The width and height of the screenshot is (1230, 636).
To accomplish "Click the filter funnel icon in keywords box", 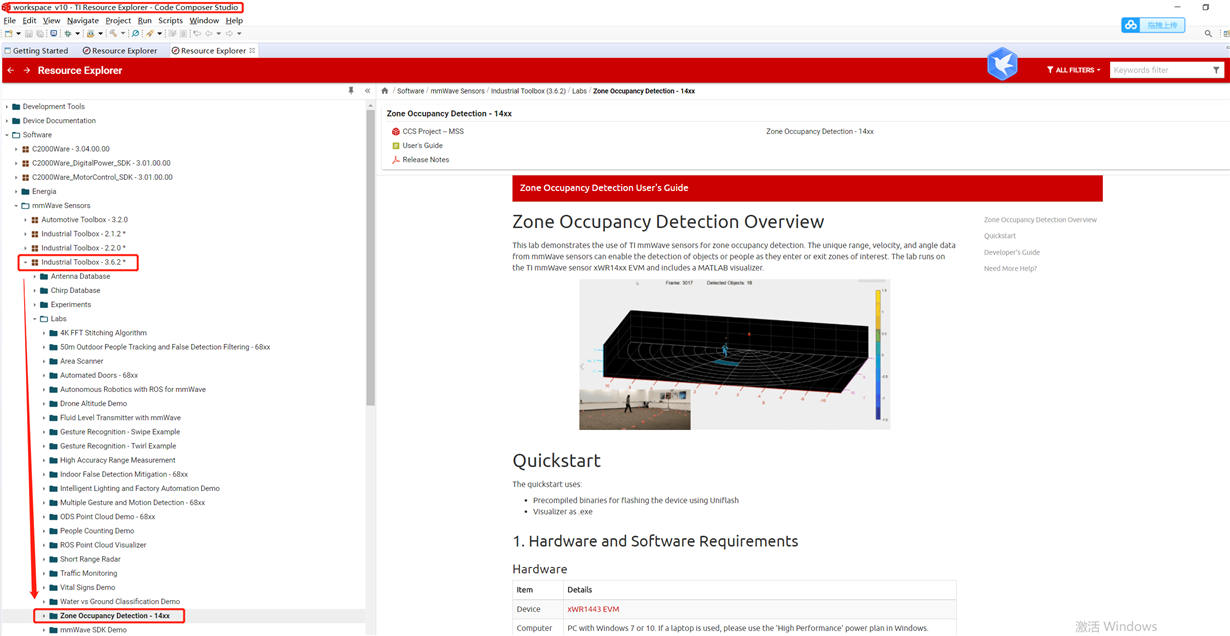I will [1216, 70].
